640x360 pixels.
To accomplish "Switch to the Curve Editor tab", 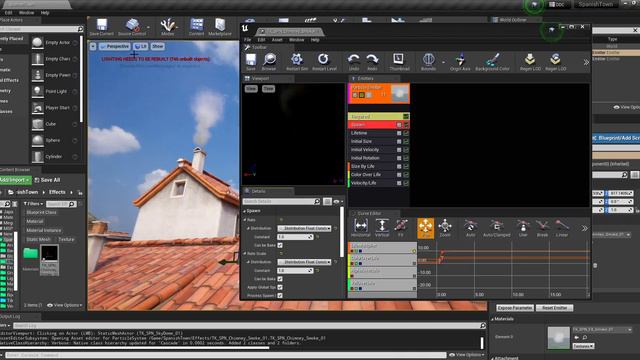I will pyautogui.click(x=369, y=213).
